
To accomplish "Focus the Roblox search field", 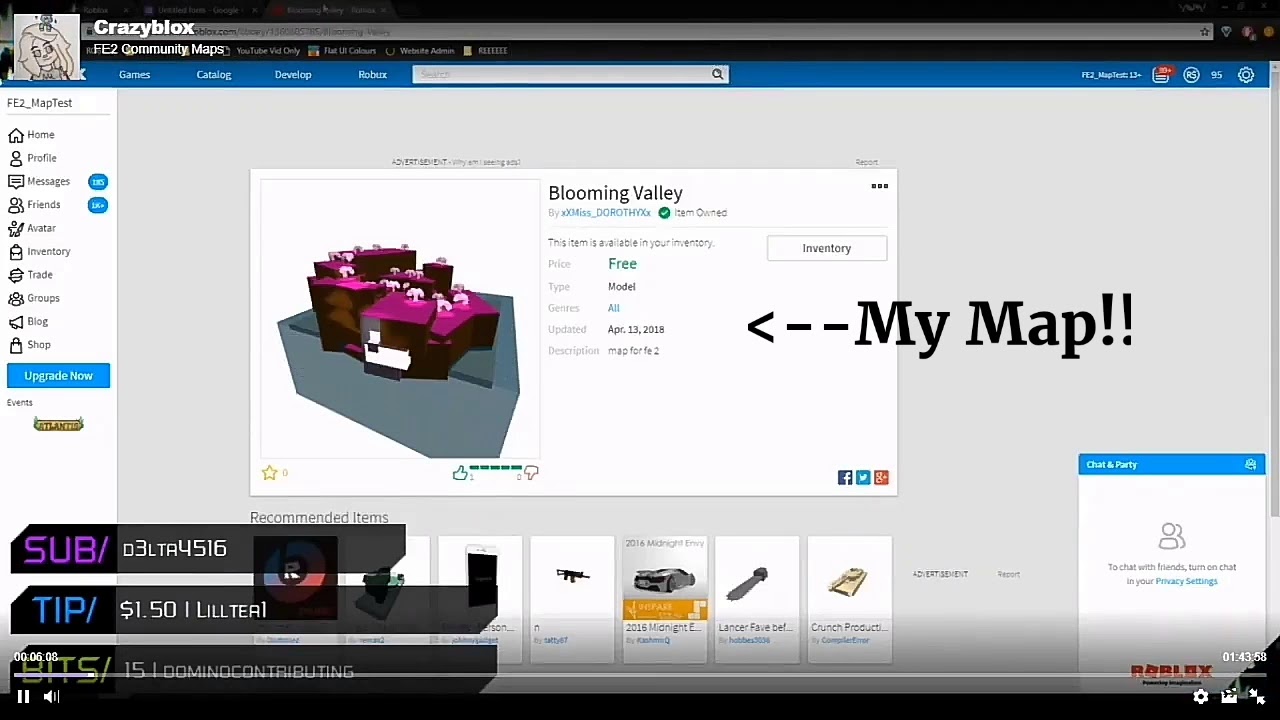I will (x=561, y=74).
